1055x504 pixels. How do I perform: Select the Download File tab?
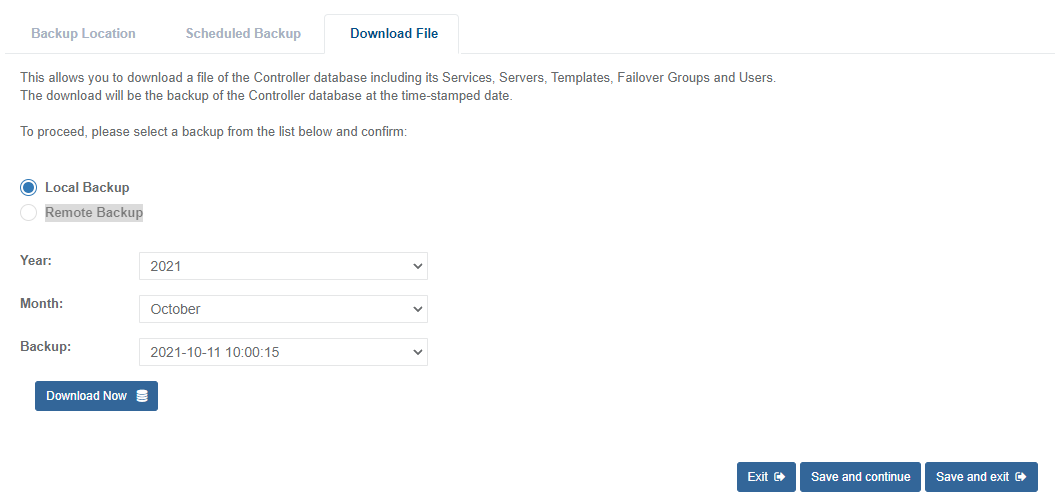coord(394,34)
